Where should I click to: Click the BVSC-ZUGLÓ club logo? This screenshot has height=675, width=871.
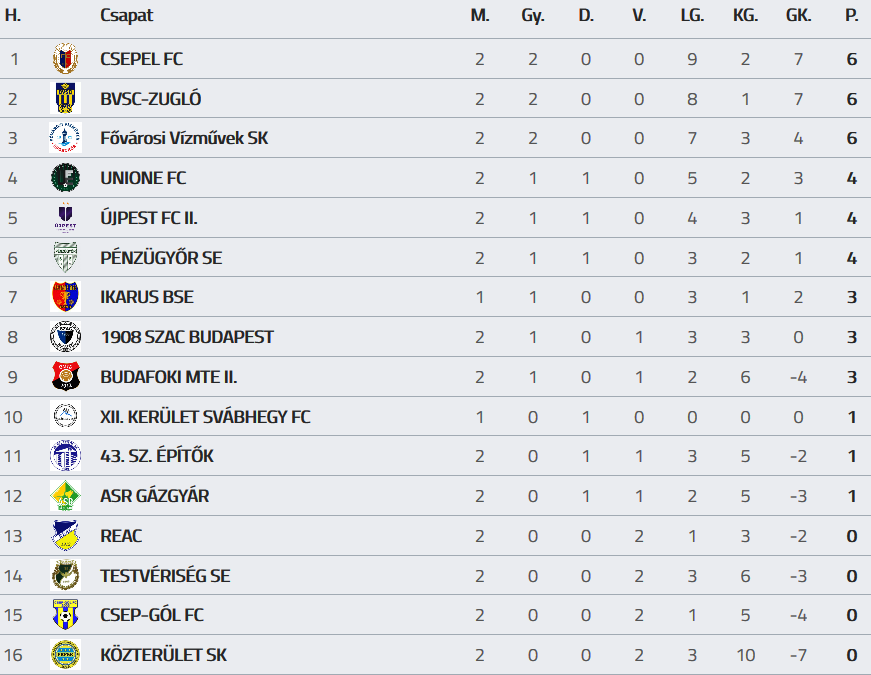click(65, 99)
